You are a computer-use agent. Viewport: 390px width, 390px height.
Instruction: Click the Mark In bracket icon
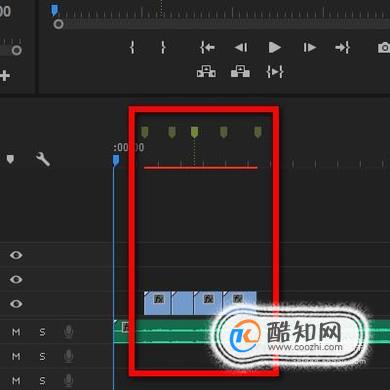pos(132,47)
